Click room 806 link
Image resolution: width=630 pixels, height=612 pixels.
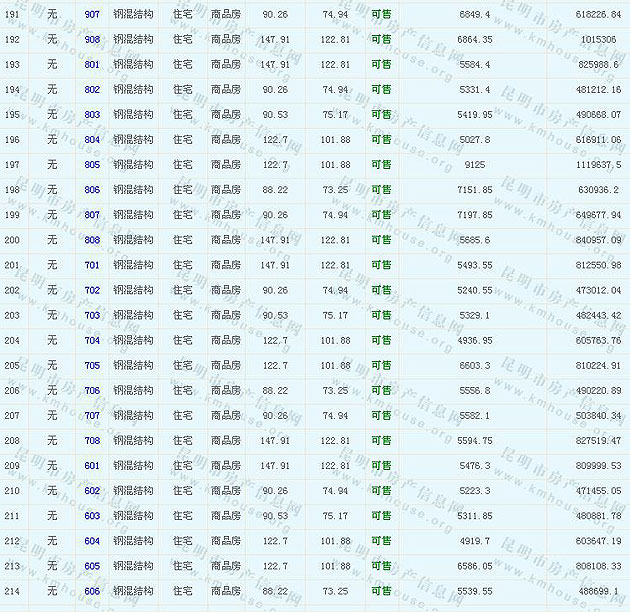coord(92,190)
